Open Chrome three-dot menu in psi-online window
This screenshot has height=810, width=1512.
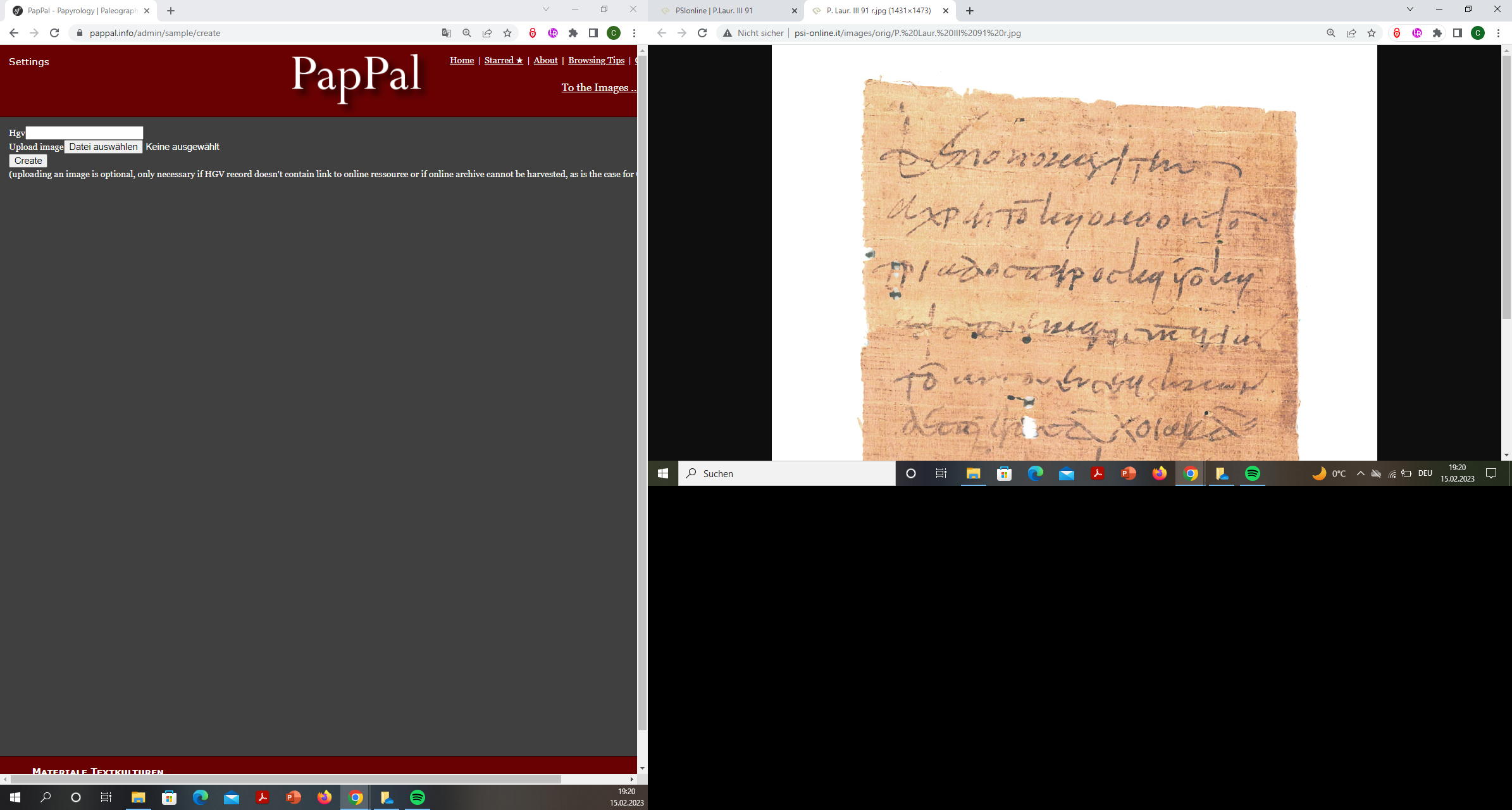[x=1498, y=33]
